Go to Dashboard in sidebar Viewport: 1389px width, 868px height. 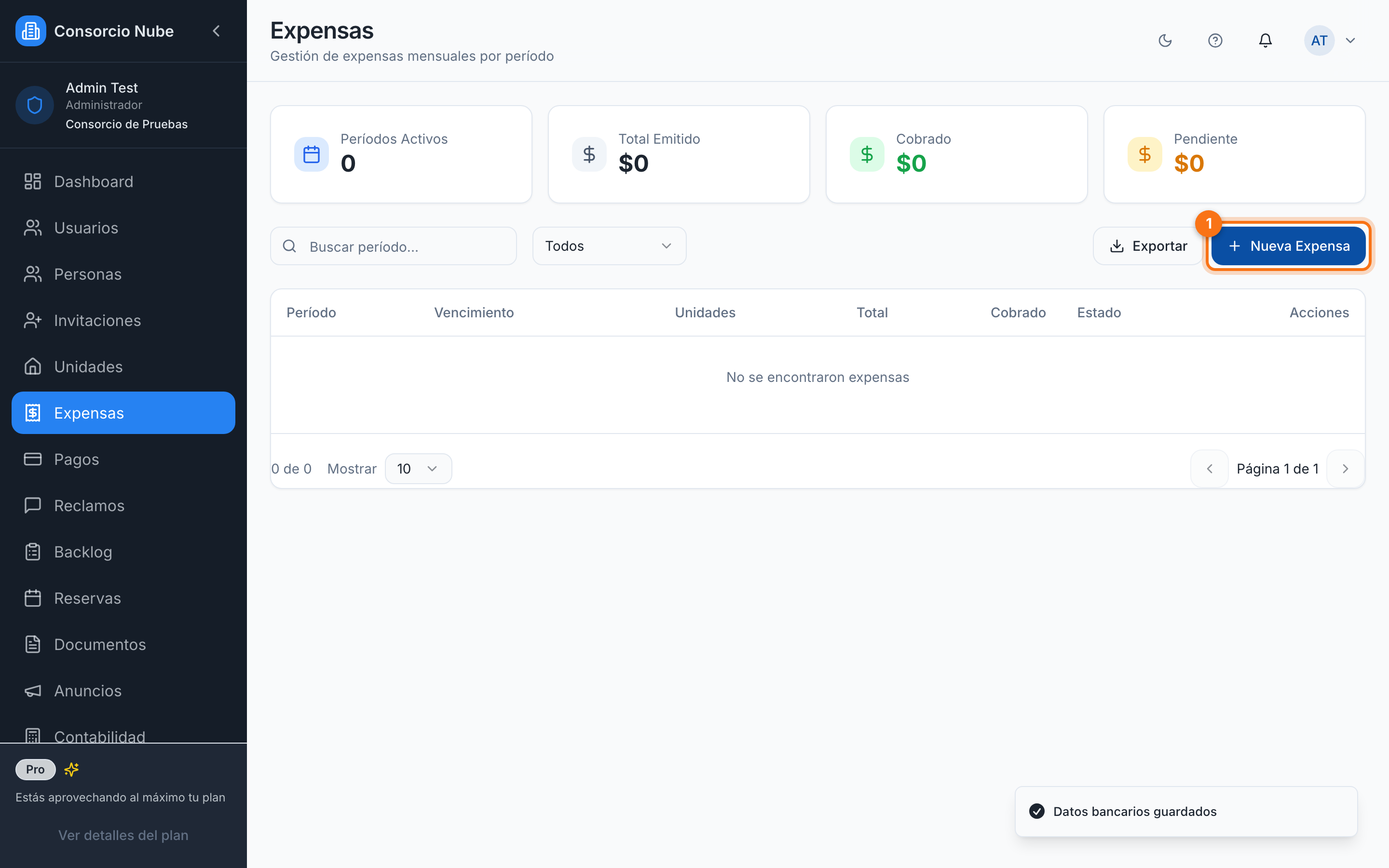click(123, 181)
